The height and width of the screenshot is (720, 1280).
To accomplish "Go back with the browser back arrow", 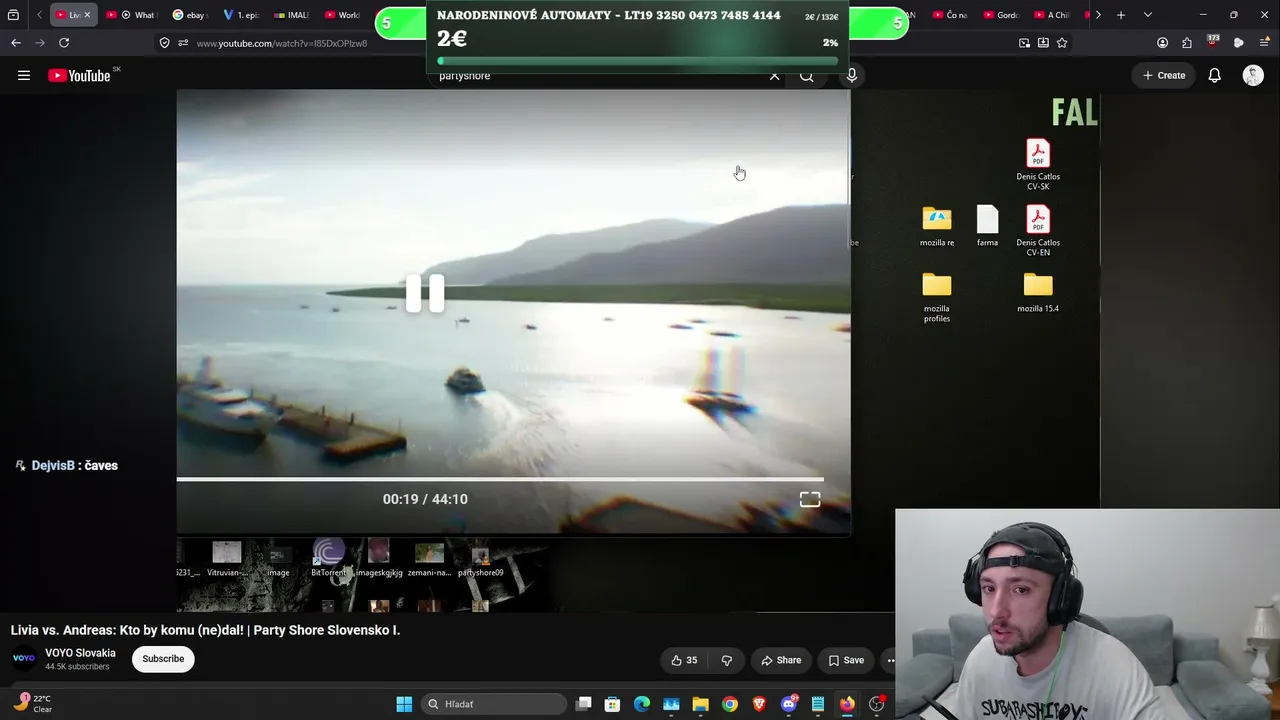I will click(16, 43).
